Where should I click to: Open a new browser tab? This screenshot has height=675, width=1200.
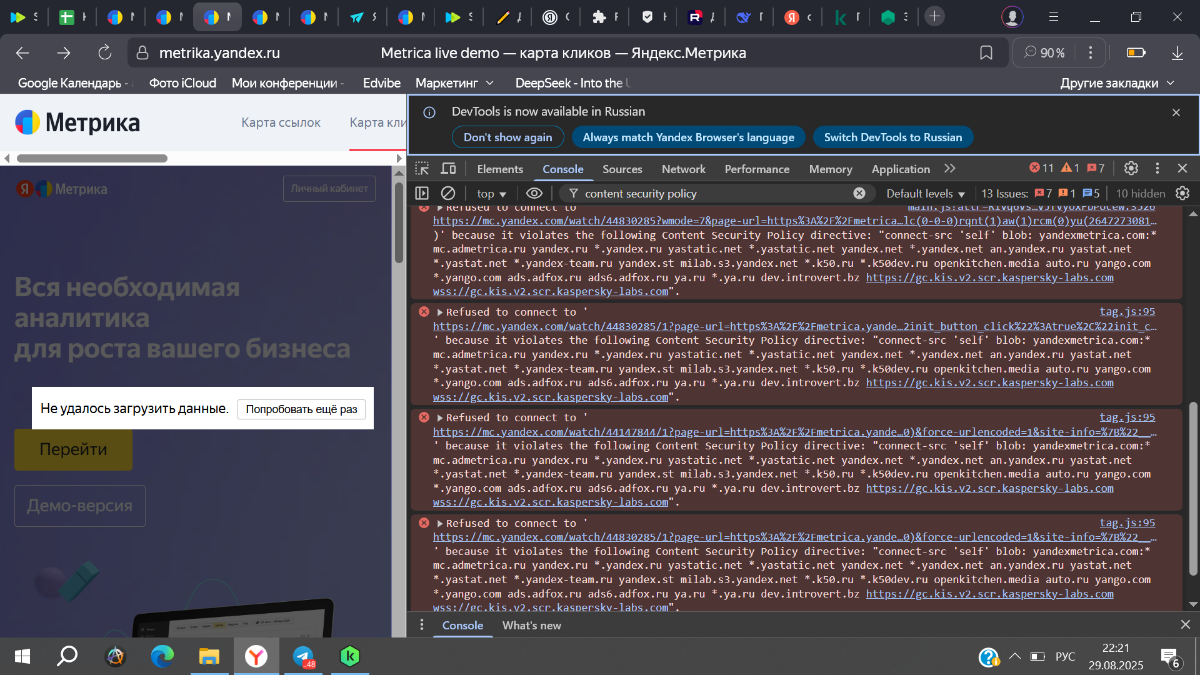[x=934, y=16]
